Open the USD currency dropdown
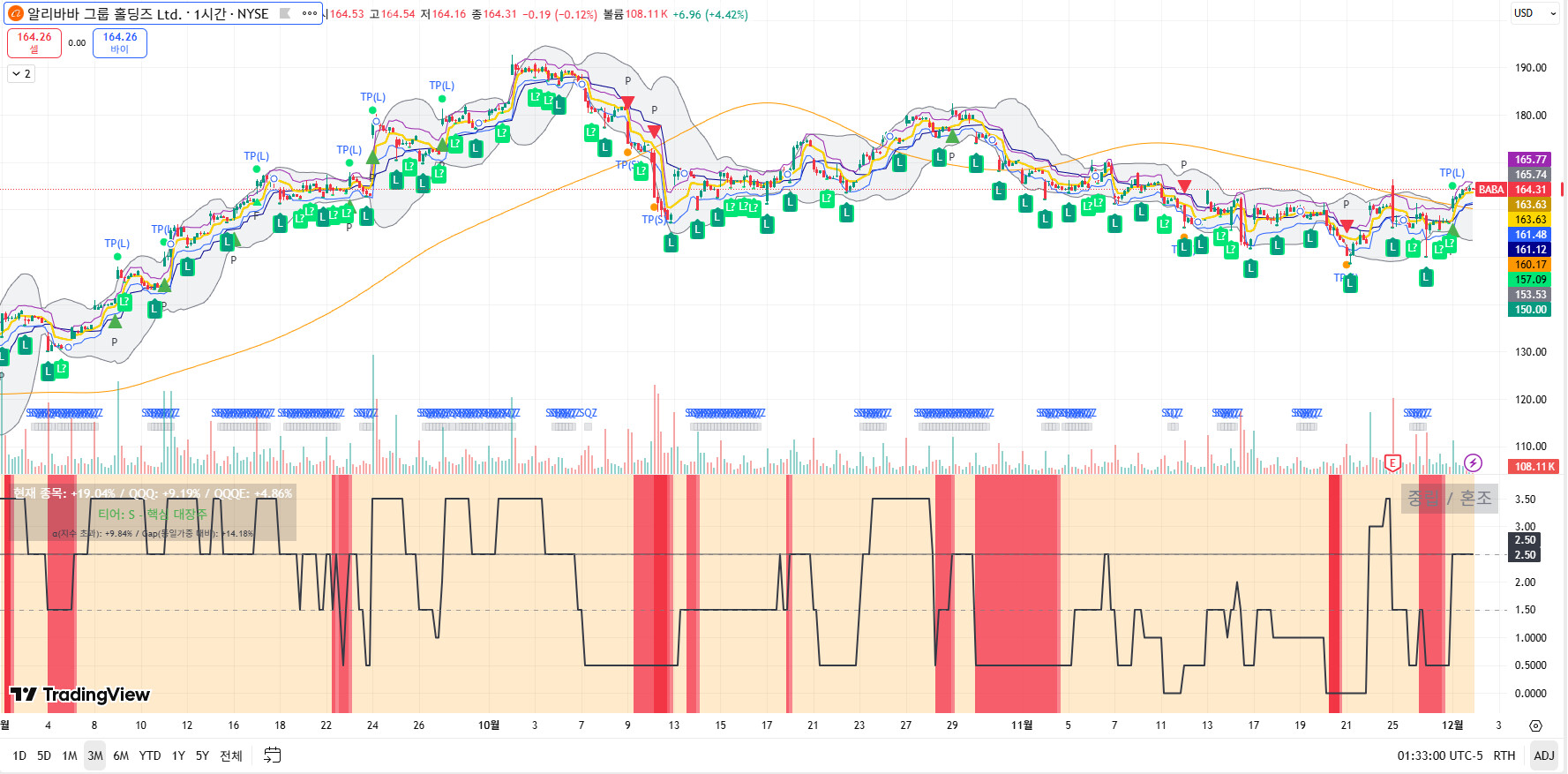Screen dimensions: 1568x774 click(1535, 13)
